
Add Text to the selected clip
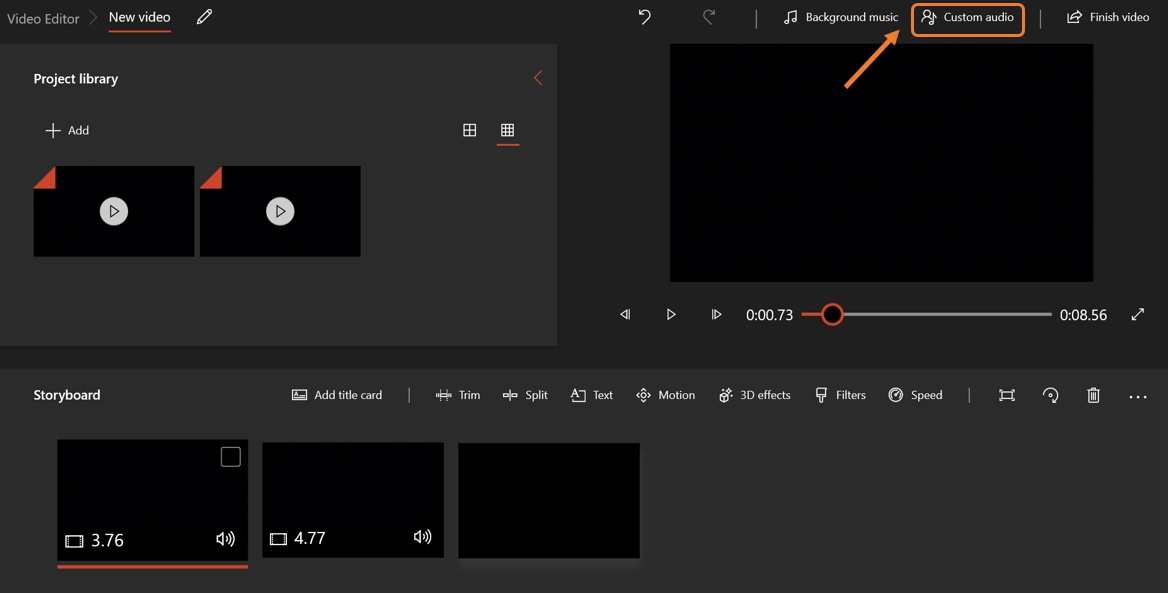[592, 395]
